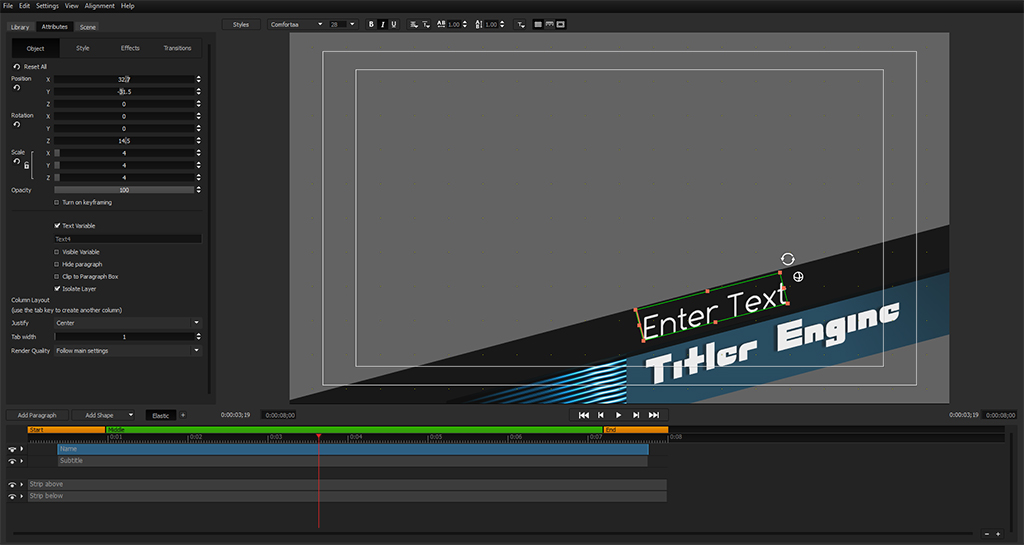
Task: Open the Effects sub-tab
Action: 130,48
